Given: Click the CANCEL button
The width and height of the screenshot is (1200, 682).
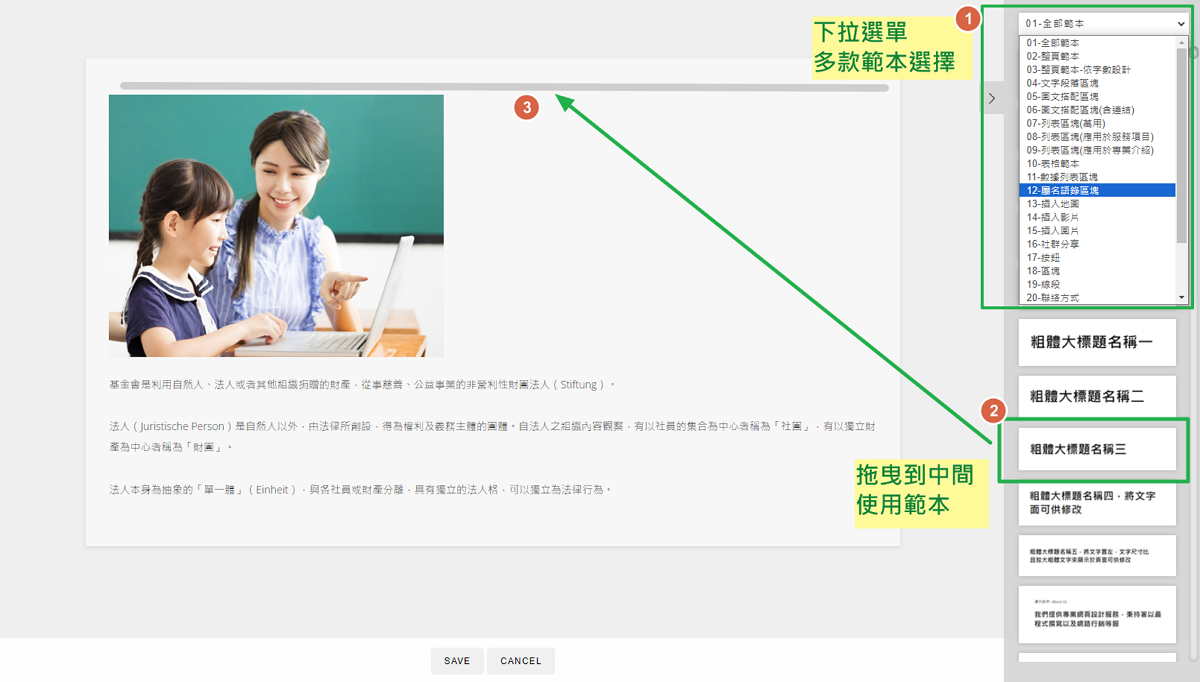Looking at the screenshot, I should (x=521, y=661).
